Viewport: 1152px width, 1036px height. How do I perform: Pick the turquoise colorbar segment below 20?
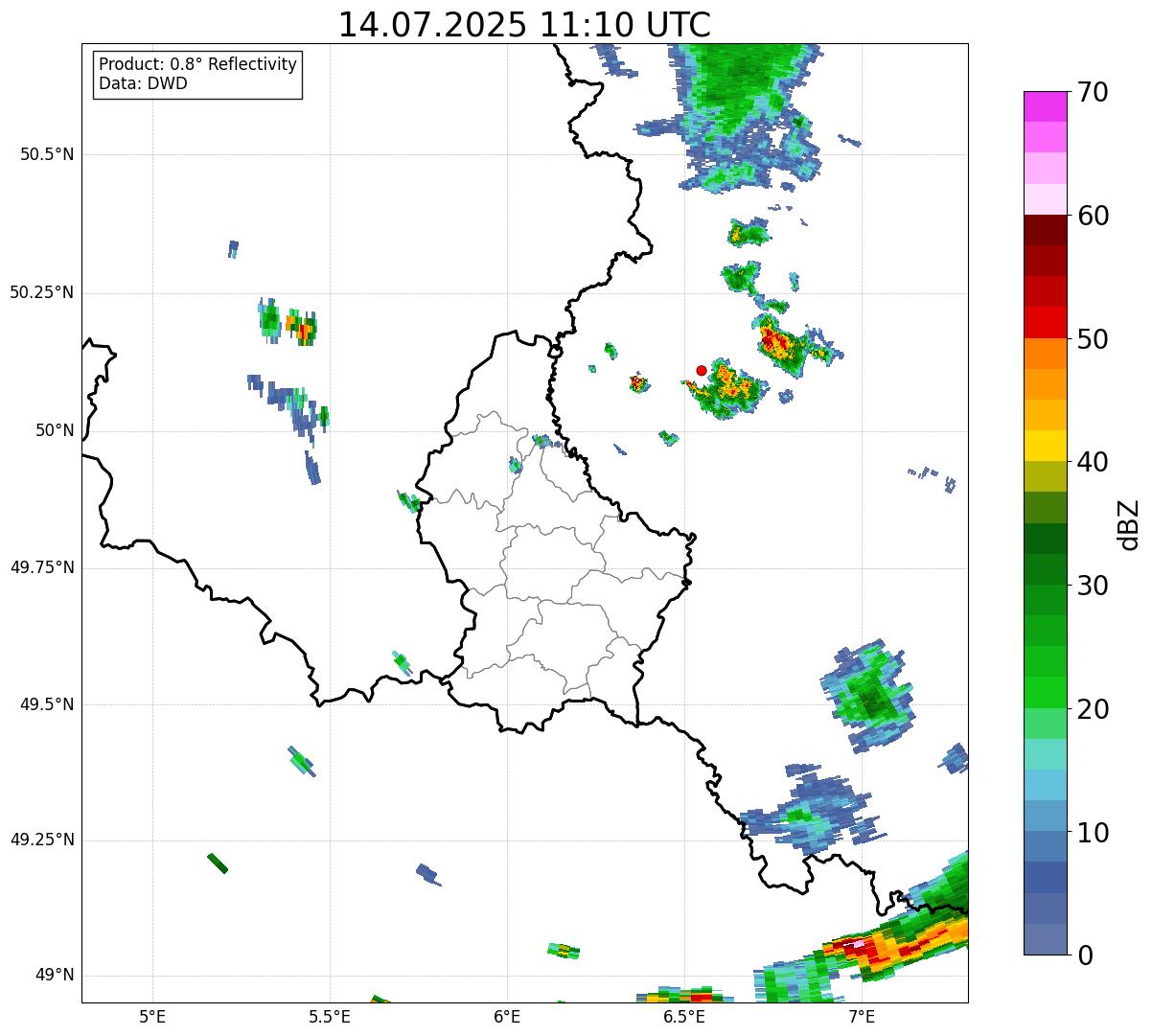coord(1045,754)
